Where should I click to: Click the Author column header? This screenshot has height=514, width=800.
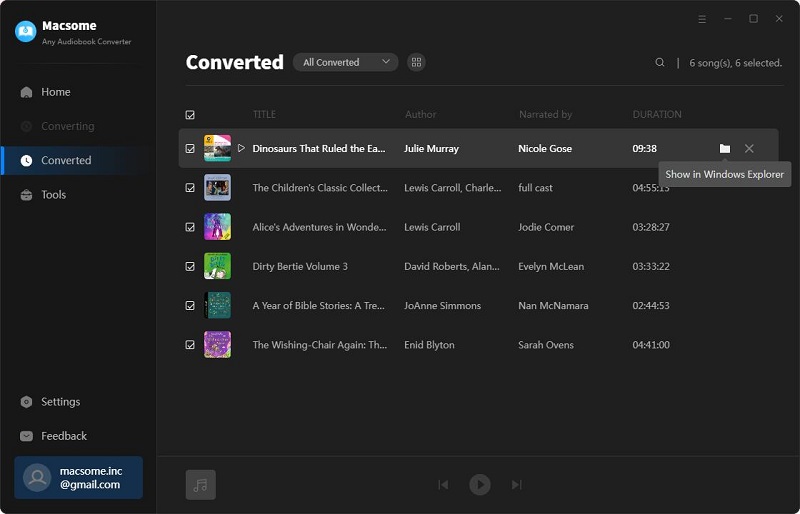click(x=420, y=114)
